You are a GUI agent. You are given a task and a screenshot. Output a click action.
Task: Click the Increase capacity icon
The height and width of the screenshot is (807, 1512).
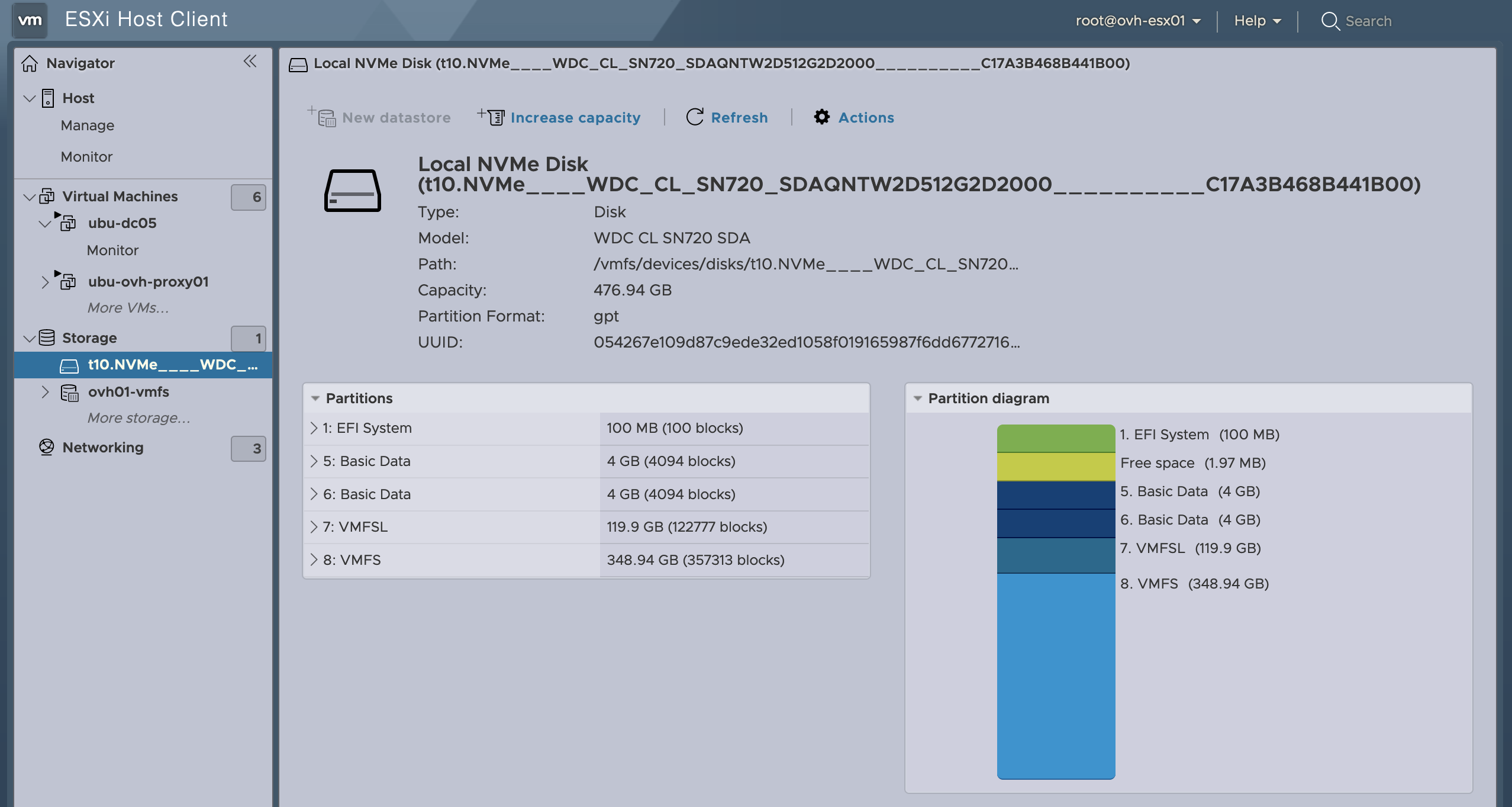click(491, 116)
